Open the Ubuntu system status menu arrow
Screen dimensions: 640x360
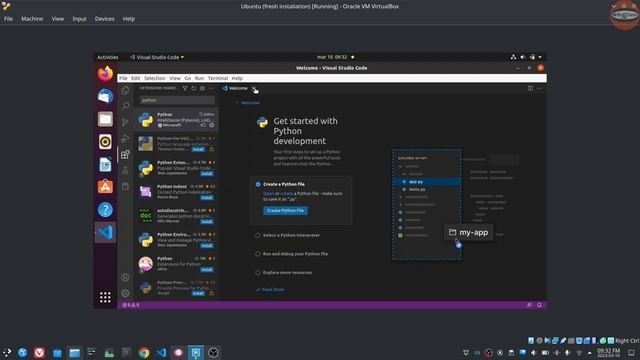point(540,57)
